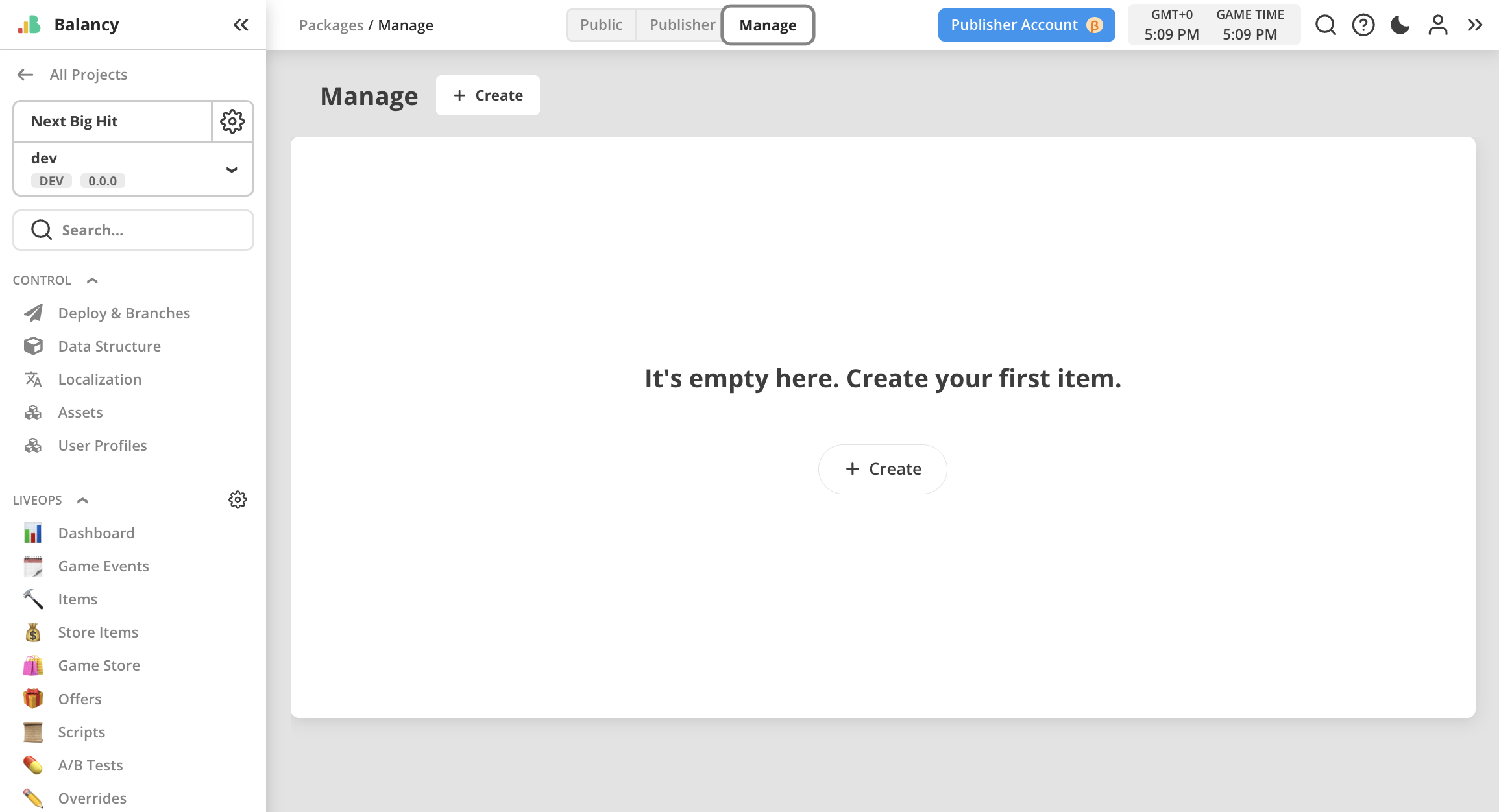Click the Publisher Account button
This screenshot has height=812, width=1499.
click(1026, 25)
